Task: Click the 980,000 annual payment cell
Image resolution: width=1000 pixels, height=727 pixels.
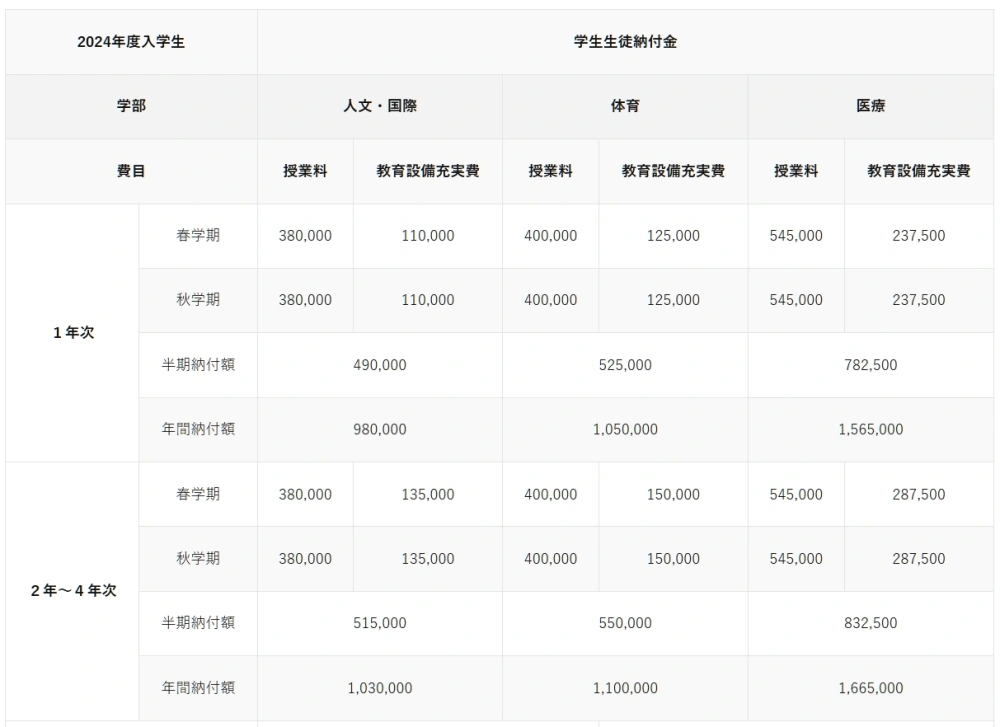Action: pyautogui.click(x=379, y=429)
